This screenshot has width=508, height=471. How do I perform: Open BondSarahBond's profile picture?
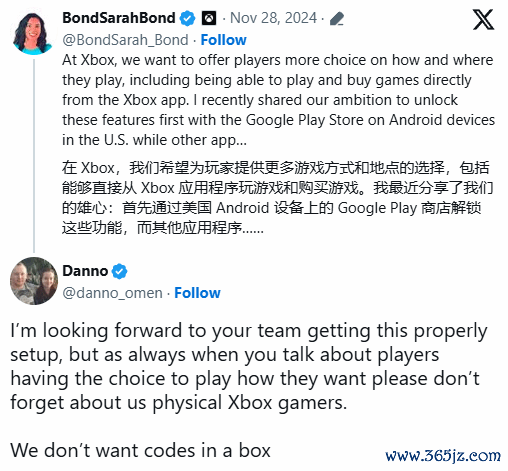coord(33,33)
